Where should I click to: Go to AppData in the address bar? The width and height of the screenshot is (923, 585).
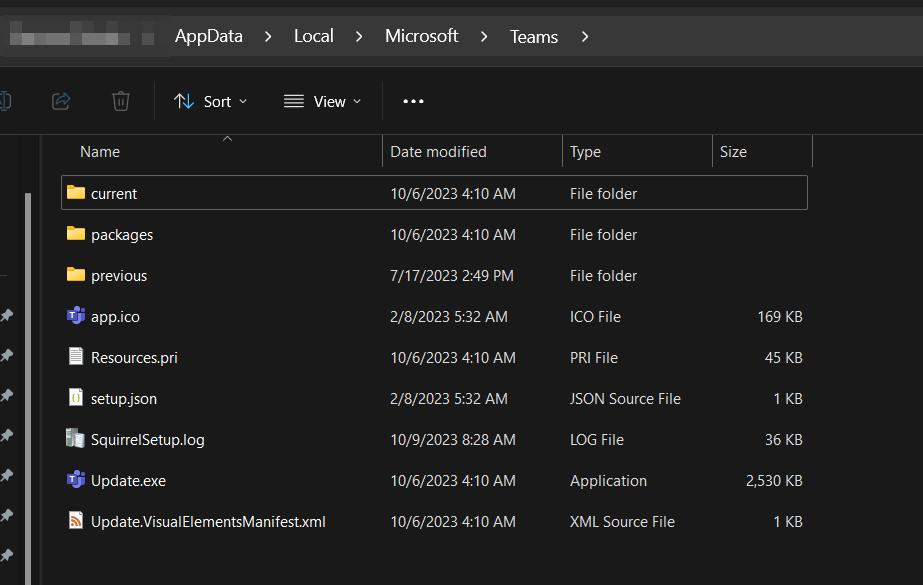click(x=208, y=36)
